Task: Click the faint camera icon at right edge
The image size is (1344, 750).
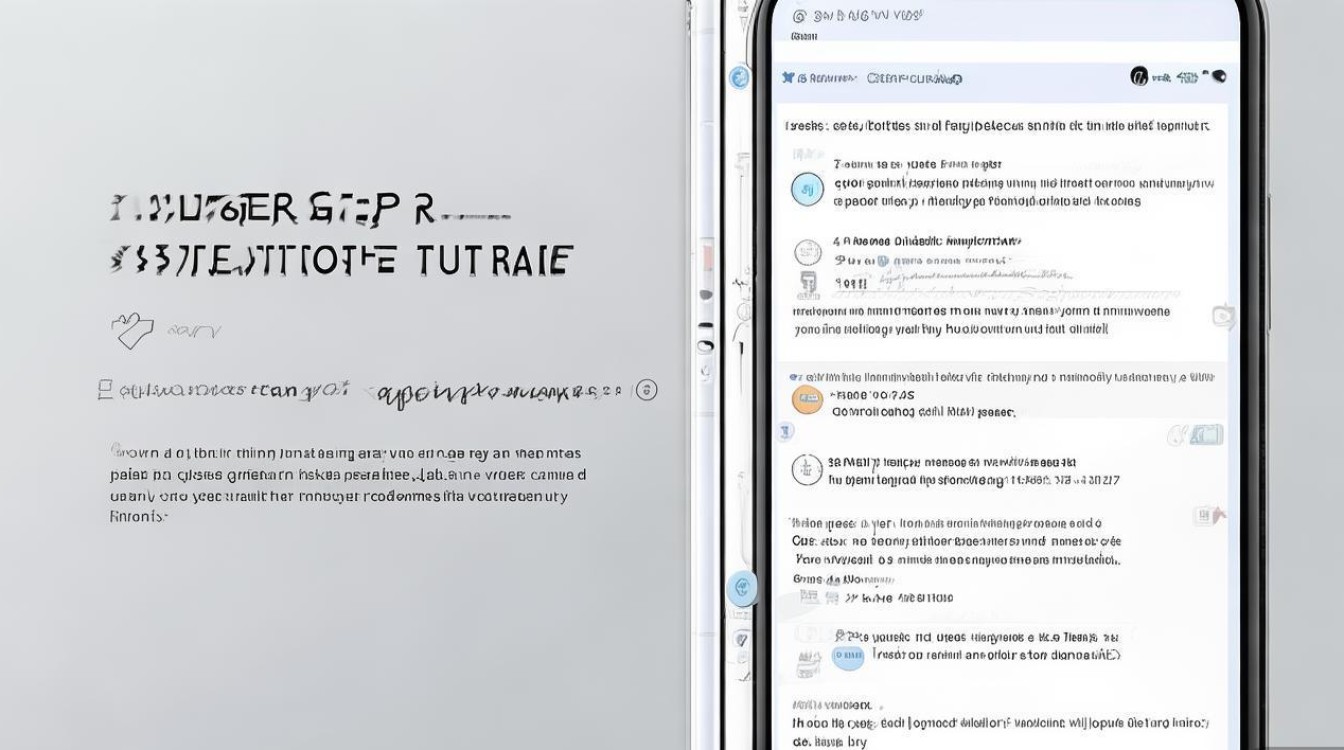Action: pyautogui.click(x=1223, y=317)
